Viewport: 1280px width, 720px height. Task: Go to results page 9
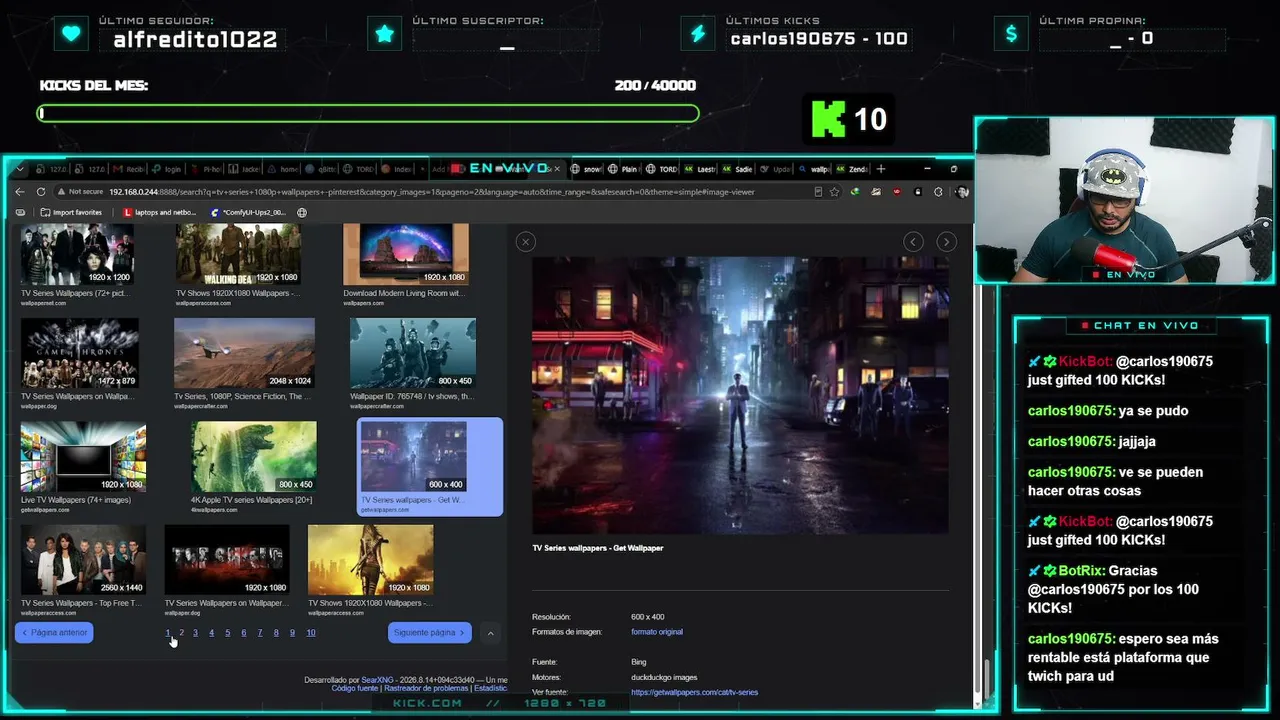[292, 632]
